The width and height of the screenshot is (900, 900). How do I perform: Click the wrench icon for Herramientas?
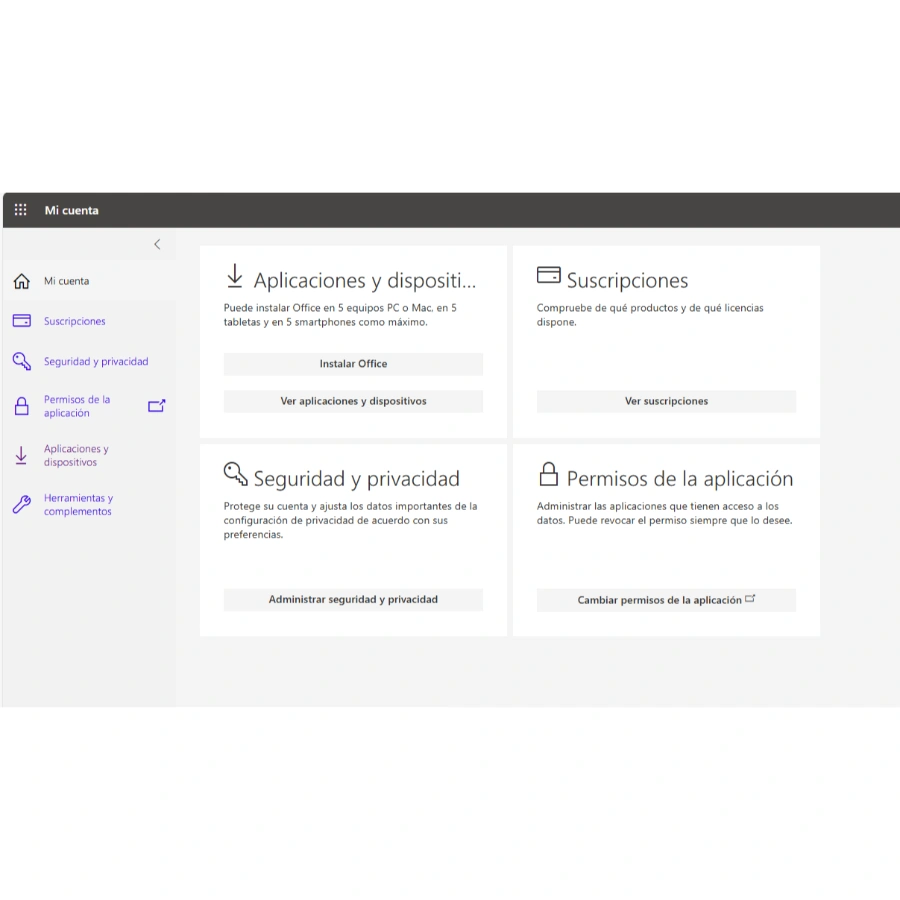pos(21,505)
